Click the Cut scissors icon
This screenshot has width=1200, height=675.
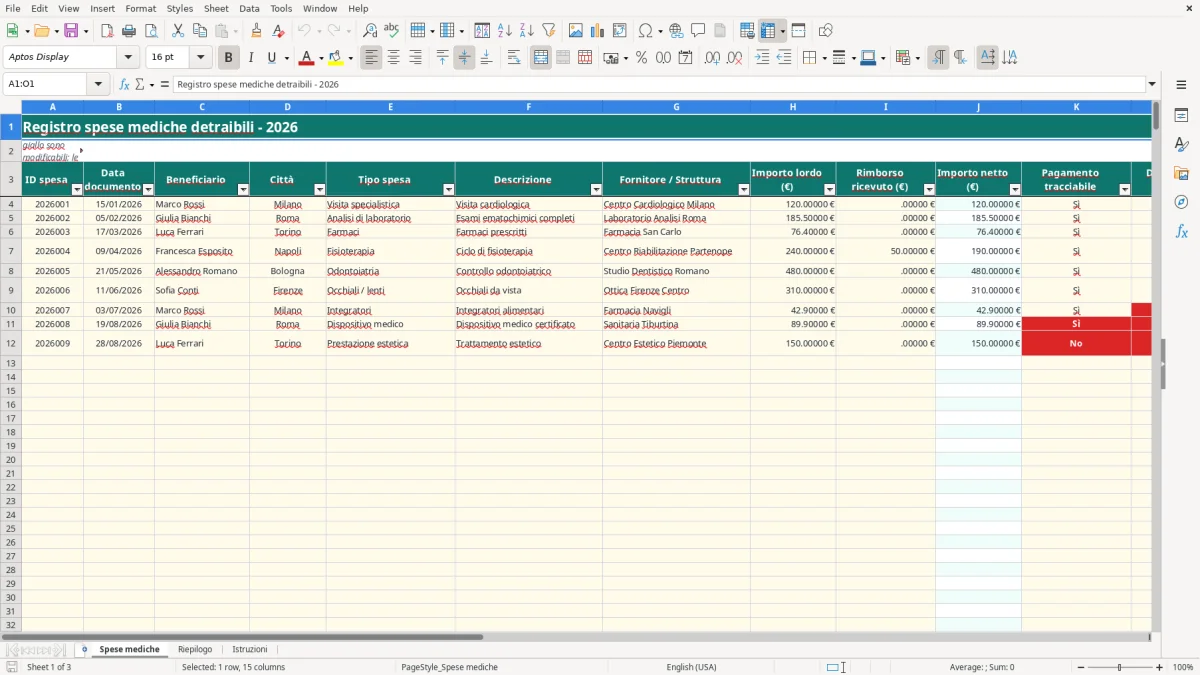178,31
